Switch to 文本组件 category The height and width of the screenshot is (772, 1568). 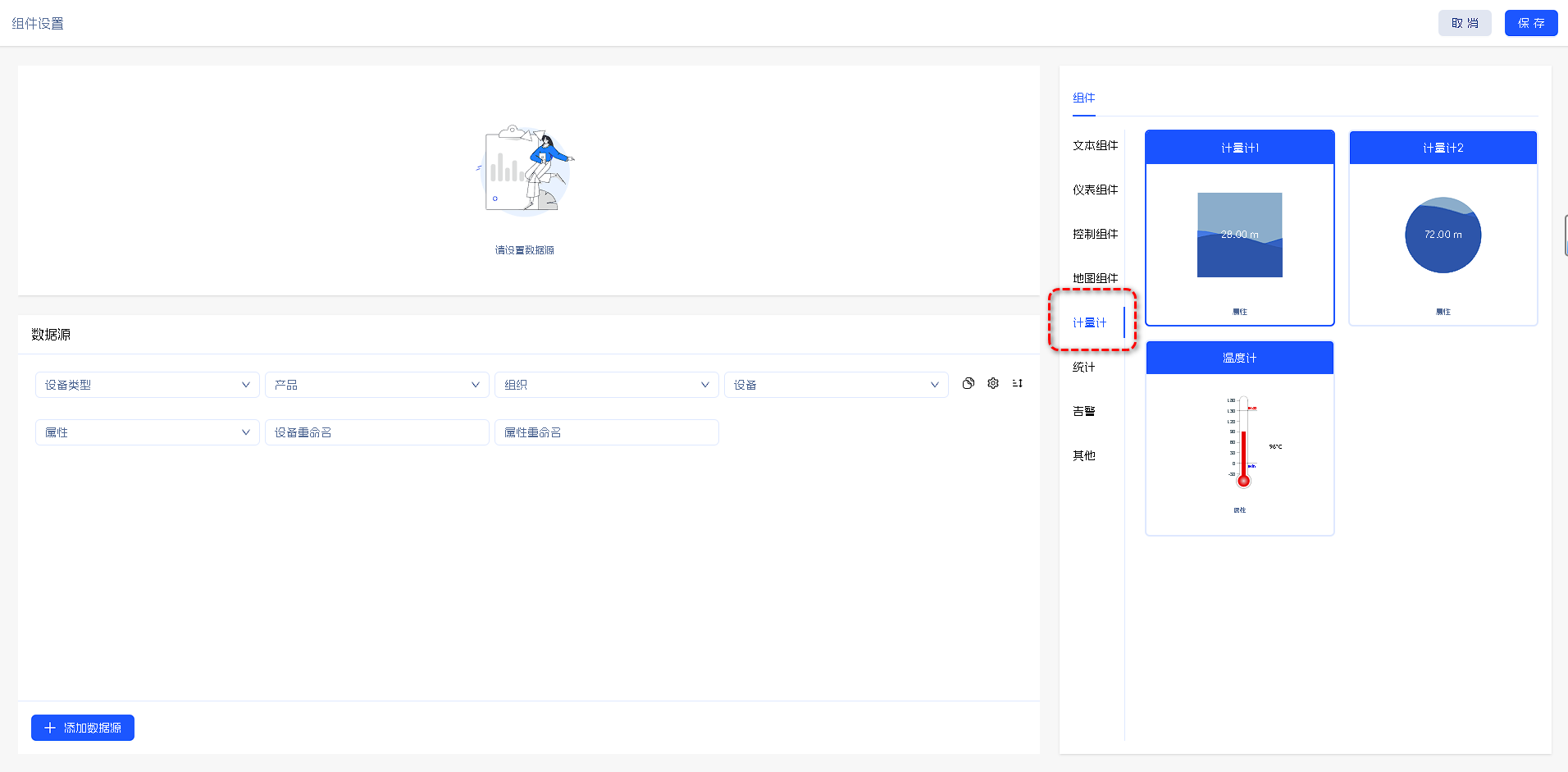pyautogui.click(x=1095, y=145)
